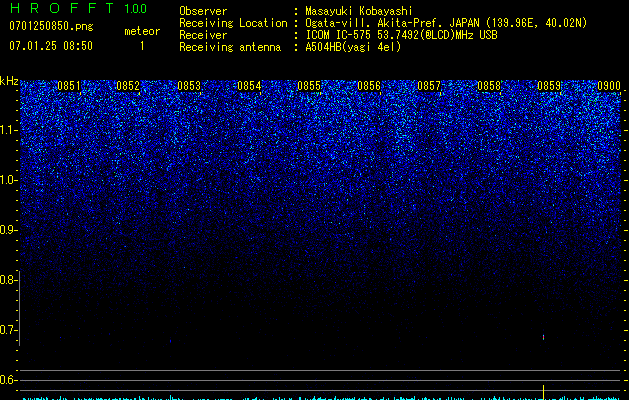This screenshot has height=400, width=629.
Task: Click the 0858 time marker
Action: click(x=489, y=86)
